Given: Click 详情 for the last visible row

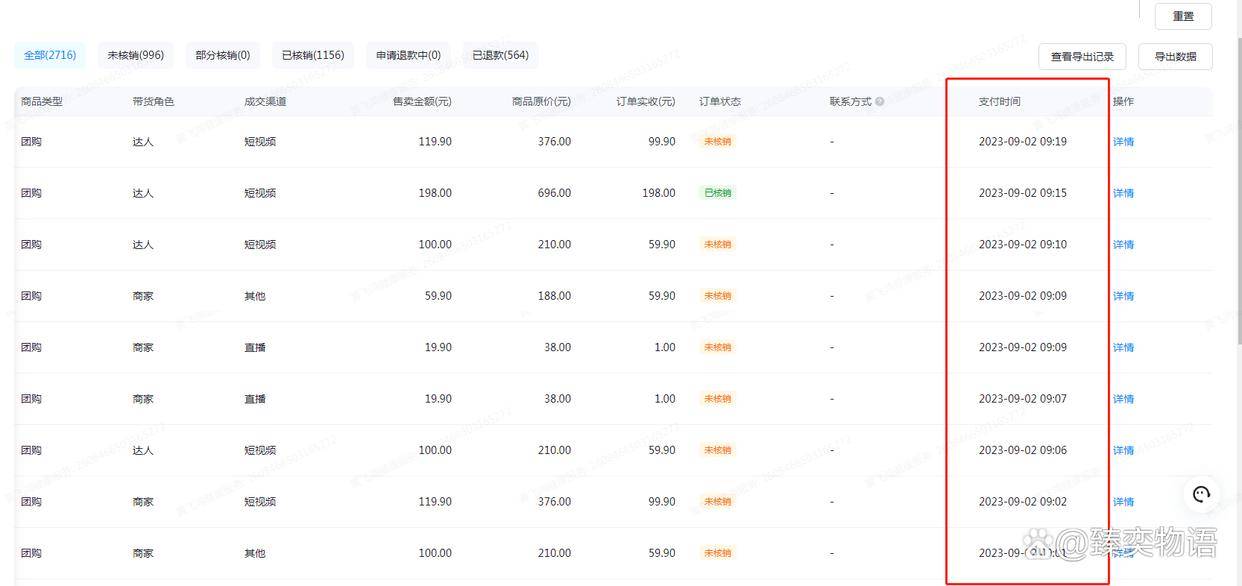Looking at the screenshot, I should point(1123,552).
